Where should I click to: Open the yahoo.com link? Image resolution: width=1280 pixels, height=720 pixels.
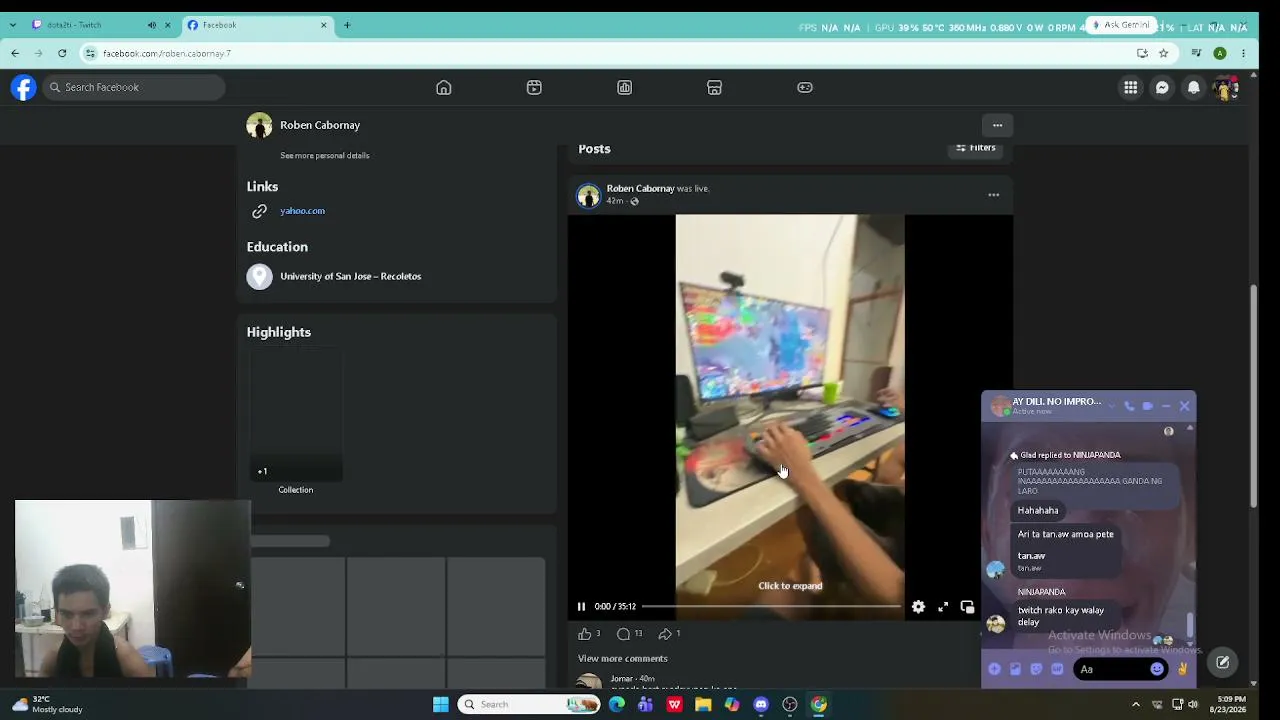point(302,211)
